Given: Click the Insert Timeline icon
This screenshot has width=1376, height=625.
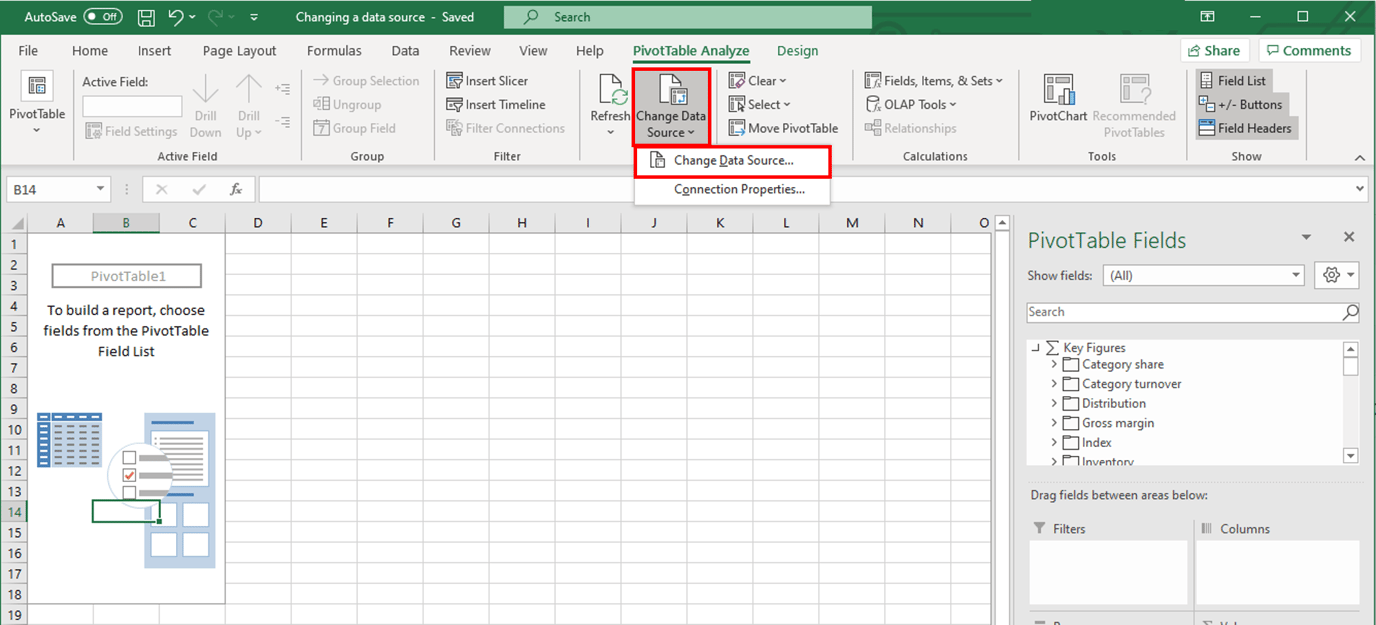Looking at the screenshot, I should tap(496, 104).
